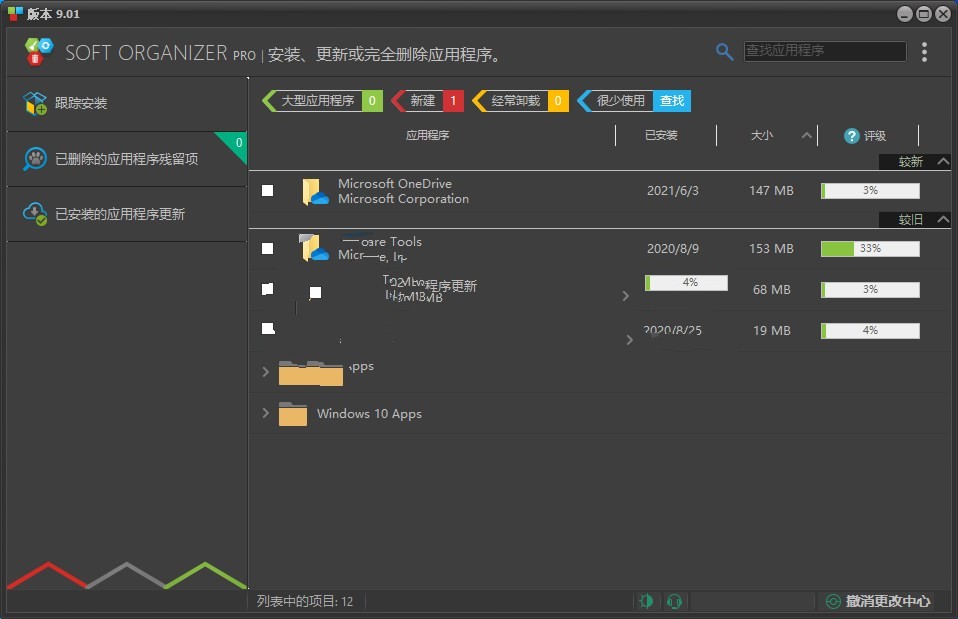The image size is (958, 619).
Task: Expand the Windows 10 Apps folder
Action: (x=265, y=413)
